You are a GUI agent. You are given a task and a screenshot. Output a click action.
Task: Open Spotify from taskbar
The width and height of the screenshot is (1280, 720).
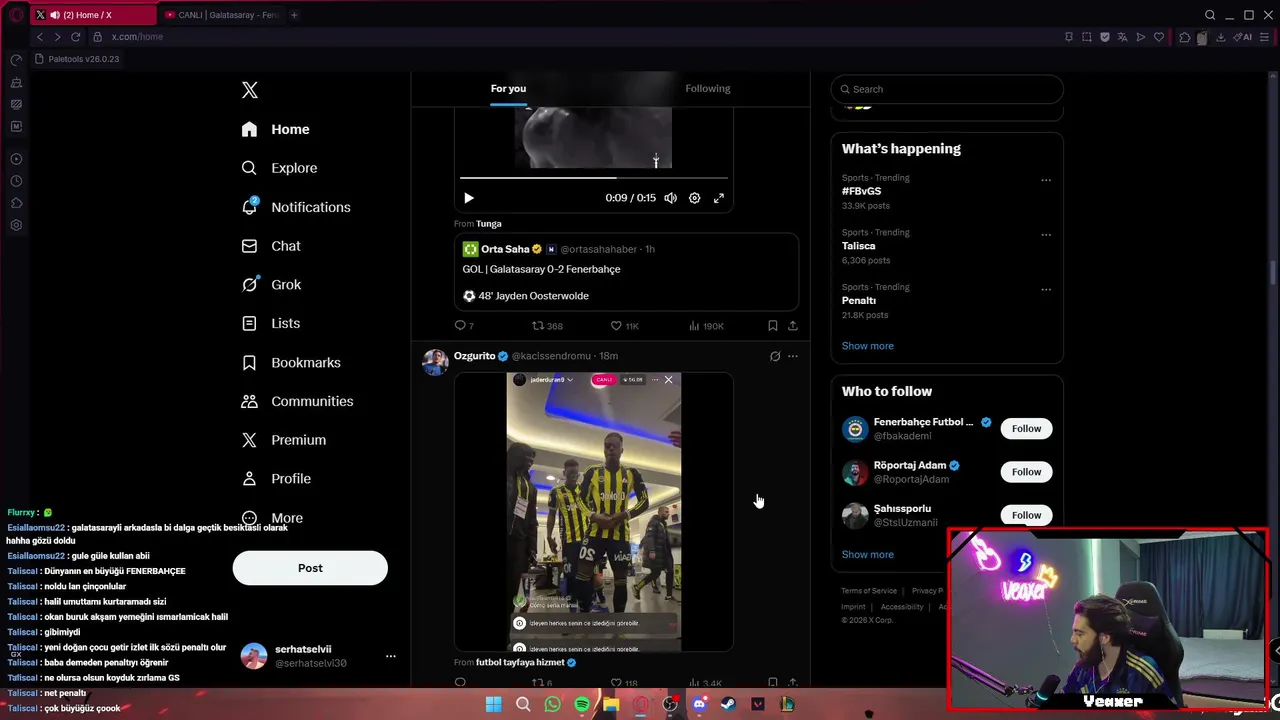click(x=582, y=705)
